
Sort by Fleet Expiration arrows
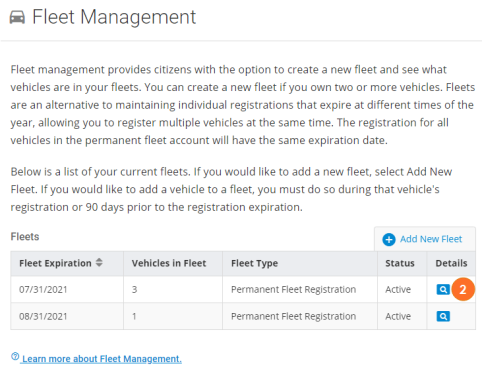(99, 263)
